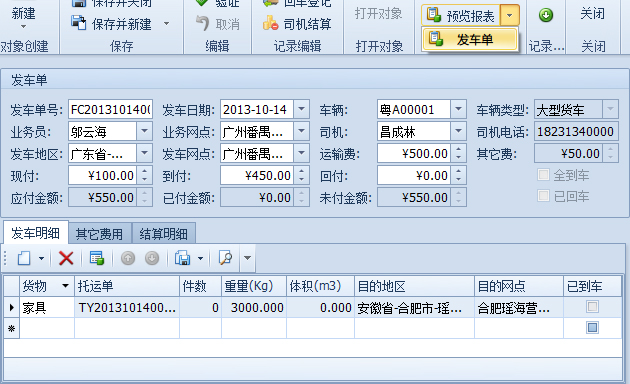The height and width of the screenshot is (384, 630).
Task: Click the 发车单号 input field
Action: pyautogui.click(x=110, y=110)
